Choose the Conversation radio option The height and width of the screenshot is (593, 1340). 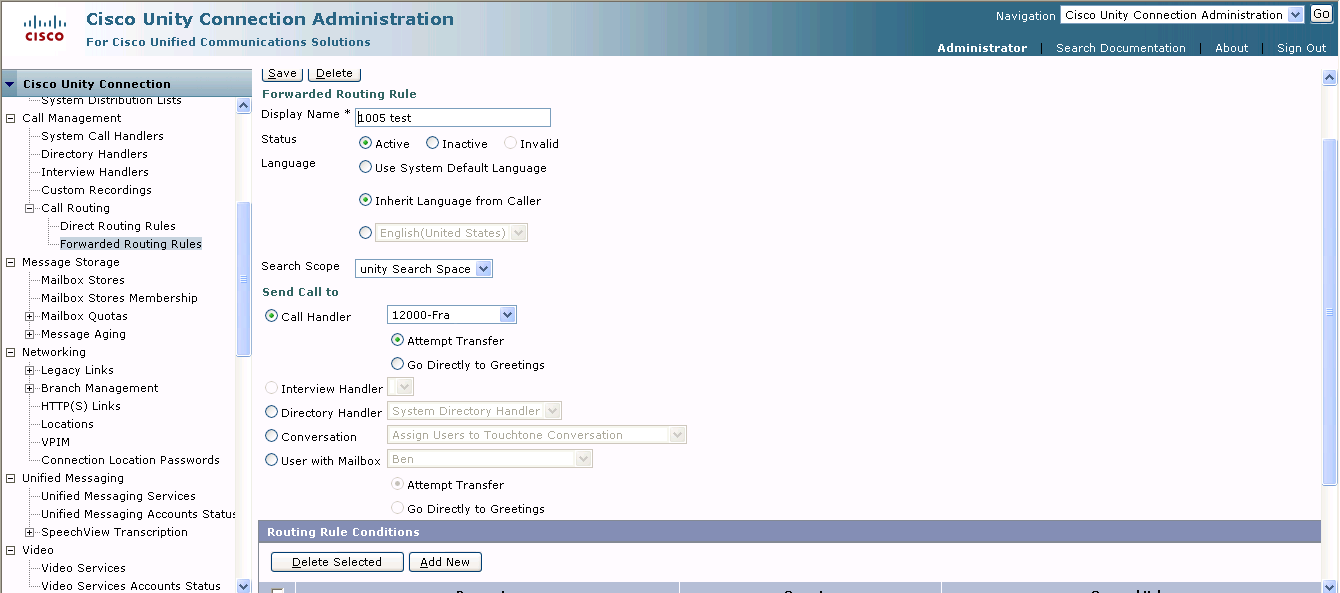click(271, 436)
